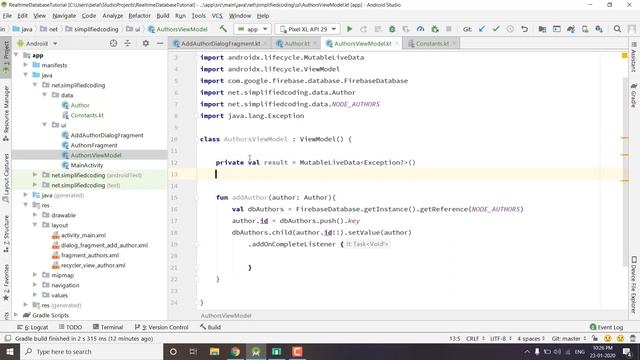The width and height of the screenshot is (640, 360).
Task: Hide the Project panel with minus icon
Action: pyautogui.click(x=160, y=43)
